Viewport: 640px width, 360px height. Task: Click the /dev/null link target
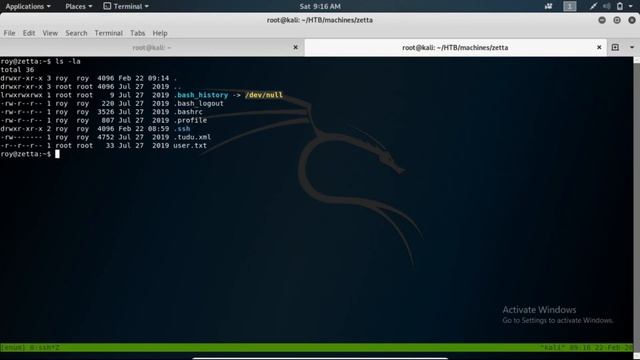point(264,95)
